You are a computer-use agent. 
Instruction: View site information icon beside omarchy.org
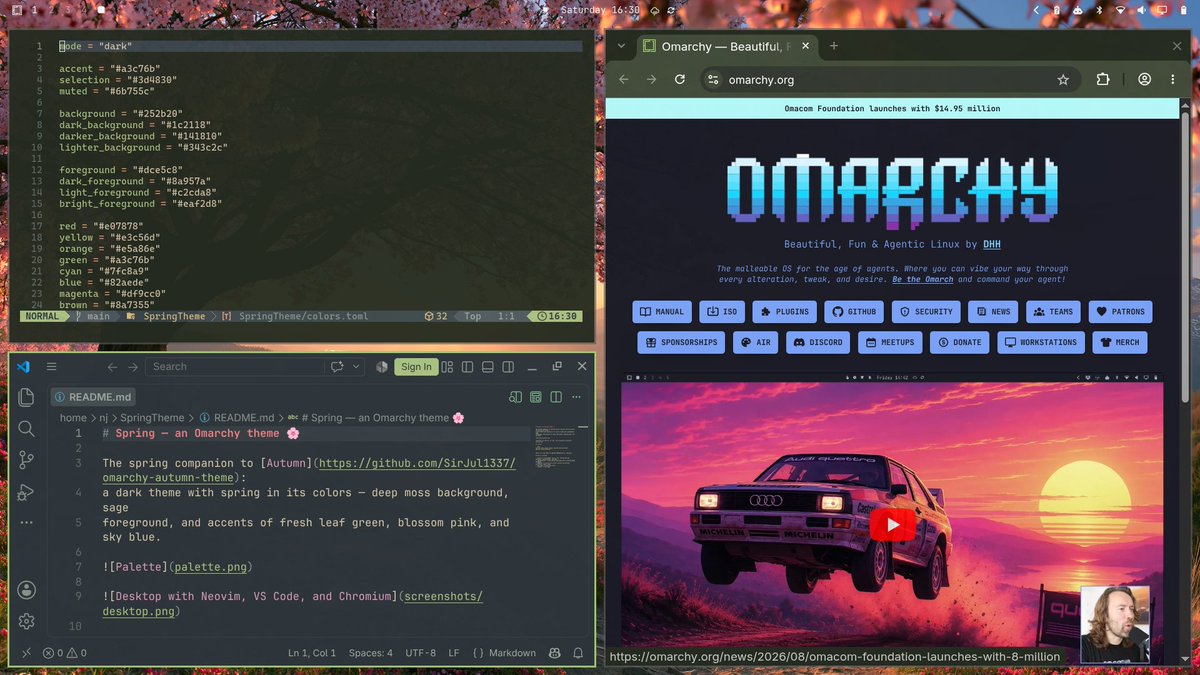pos(712,79)
